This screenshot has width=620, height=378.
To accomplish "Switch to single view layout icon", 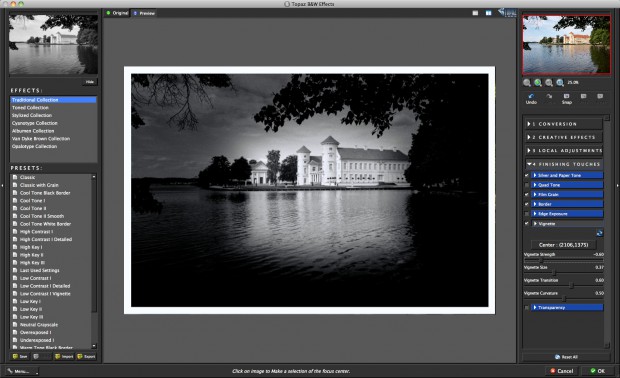I will pyautogui.click(x=475, y=13).
